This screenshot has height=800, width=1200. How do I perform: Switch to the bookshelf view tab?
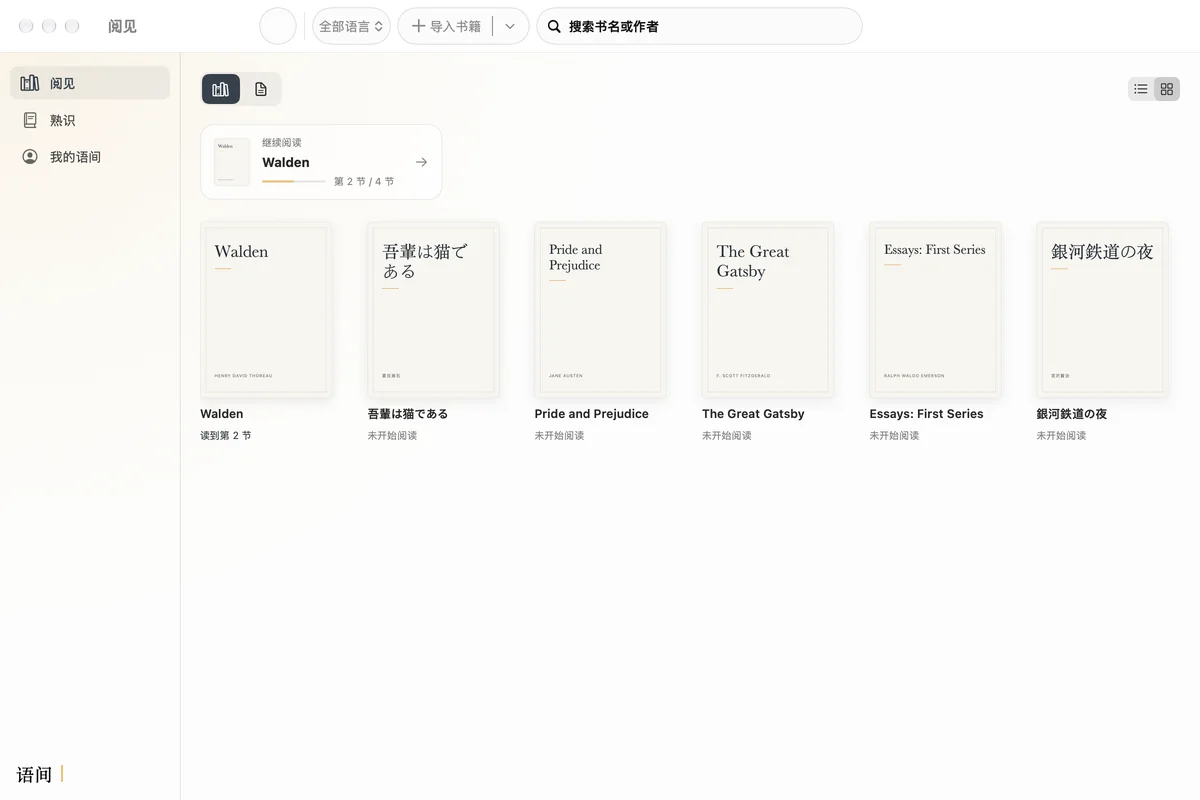pos(221,89)
